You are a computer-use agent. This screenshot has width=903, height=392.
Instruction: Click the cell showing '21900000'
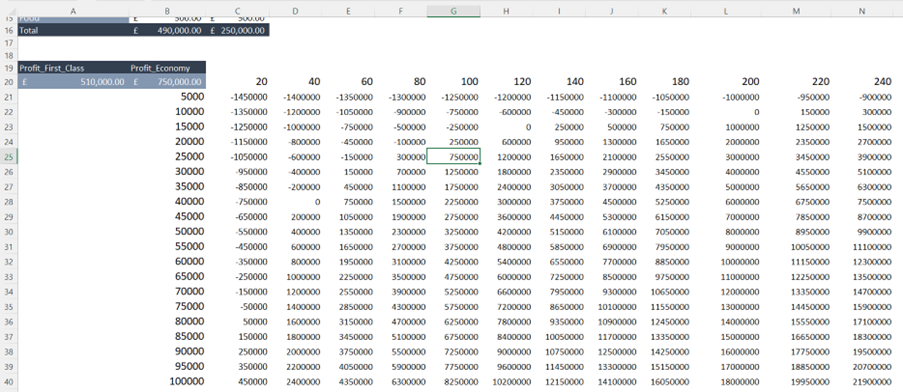tap(862, 381)
